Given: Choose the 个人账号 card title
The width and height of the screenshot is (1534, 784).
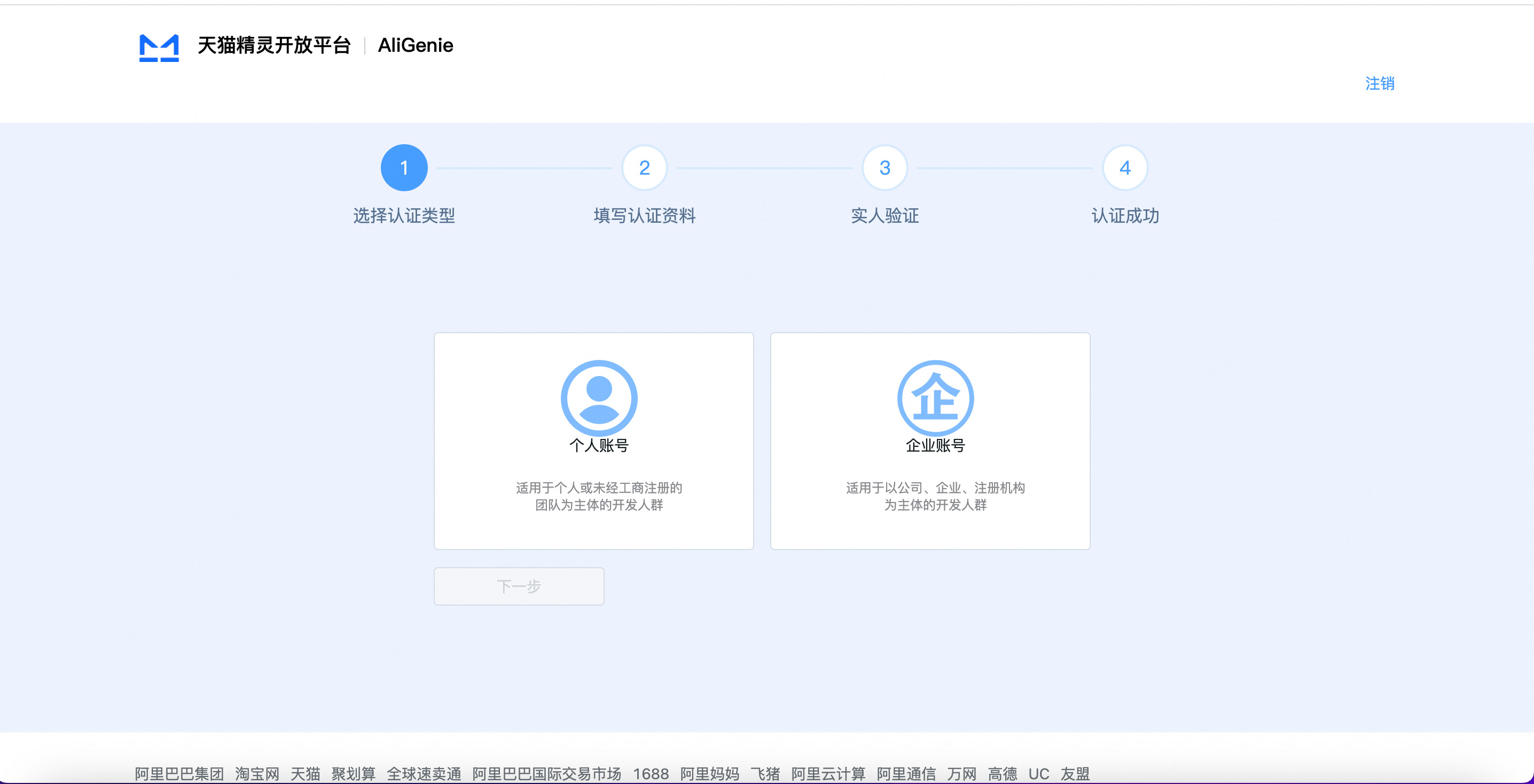Looking at the screenshot, I should [x=599, y=445].
